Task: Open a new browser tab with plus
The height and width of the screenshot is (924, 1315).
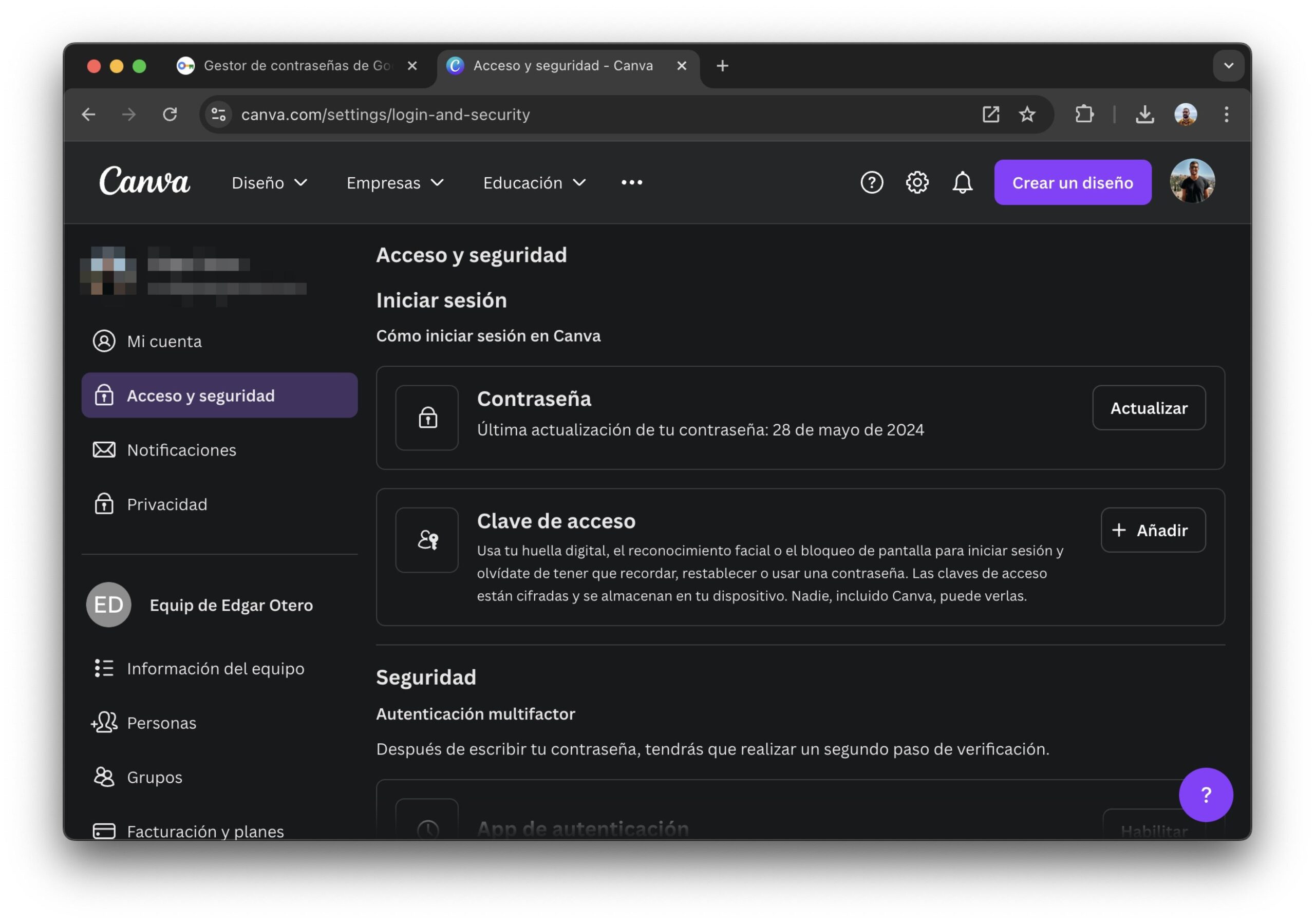Action: tap(722, 66)
